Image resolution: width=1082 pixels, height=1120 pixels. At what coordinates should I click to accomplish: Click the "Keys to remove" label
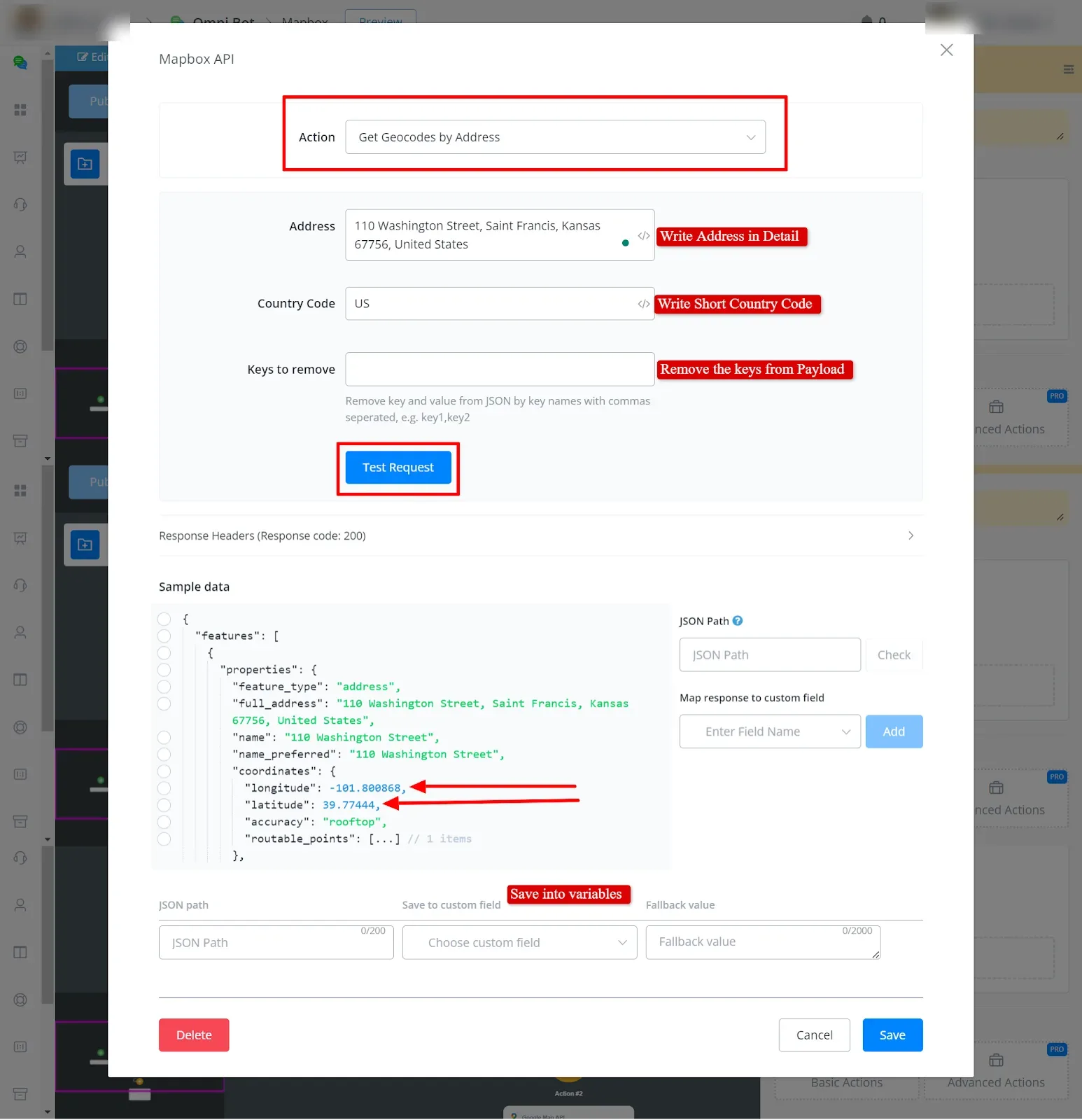coord(291,370)
